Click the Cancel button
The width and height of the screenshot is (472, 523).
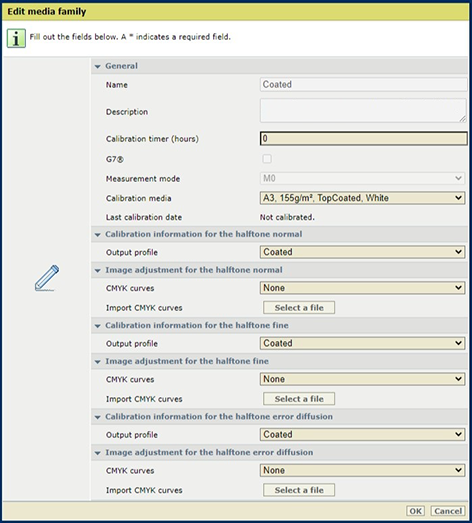(x=448, y=511)
